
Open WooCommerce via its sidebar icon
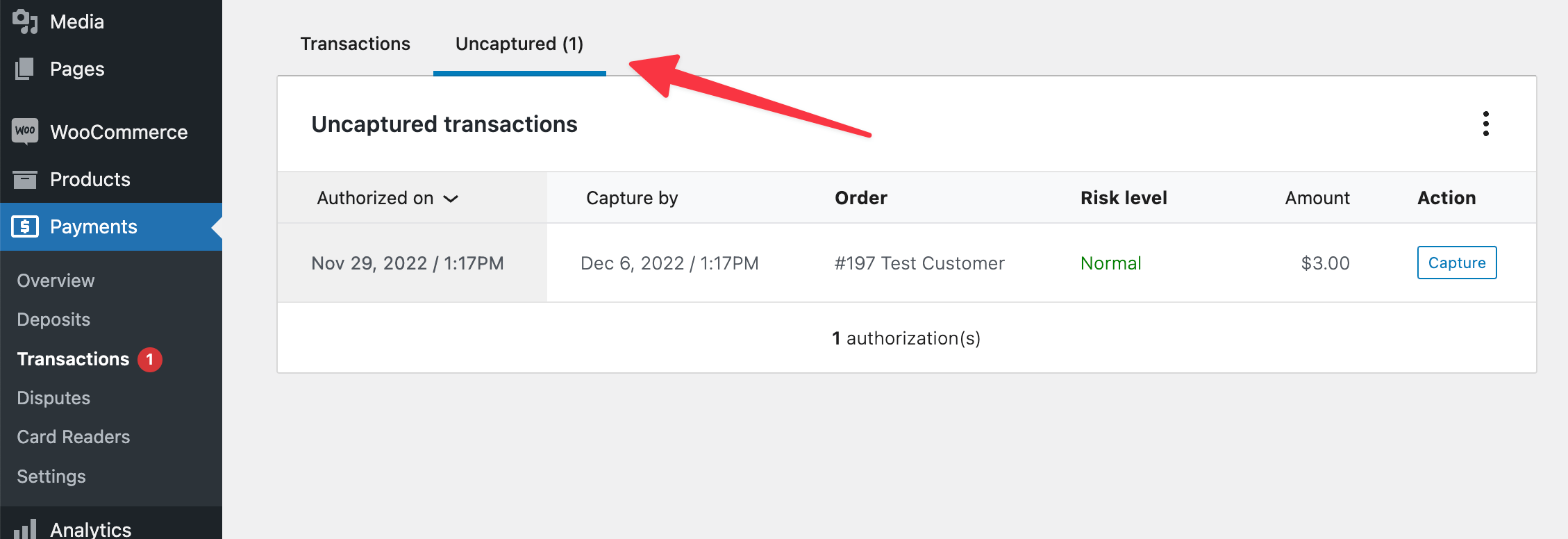25,132
